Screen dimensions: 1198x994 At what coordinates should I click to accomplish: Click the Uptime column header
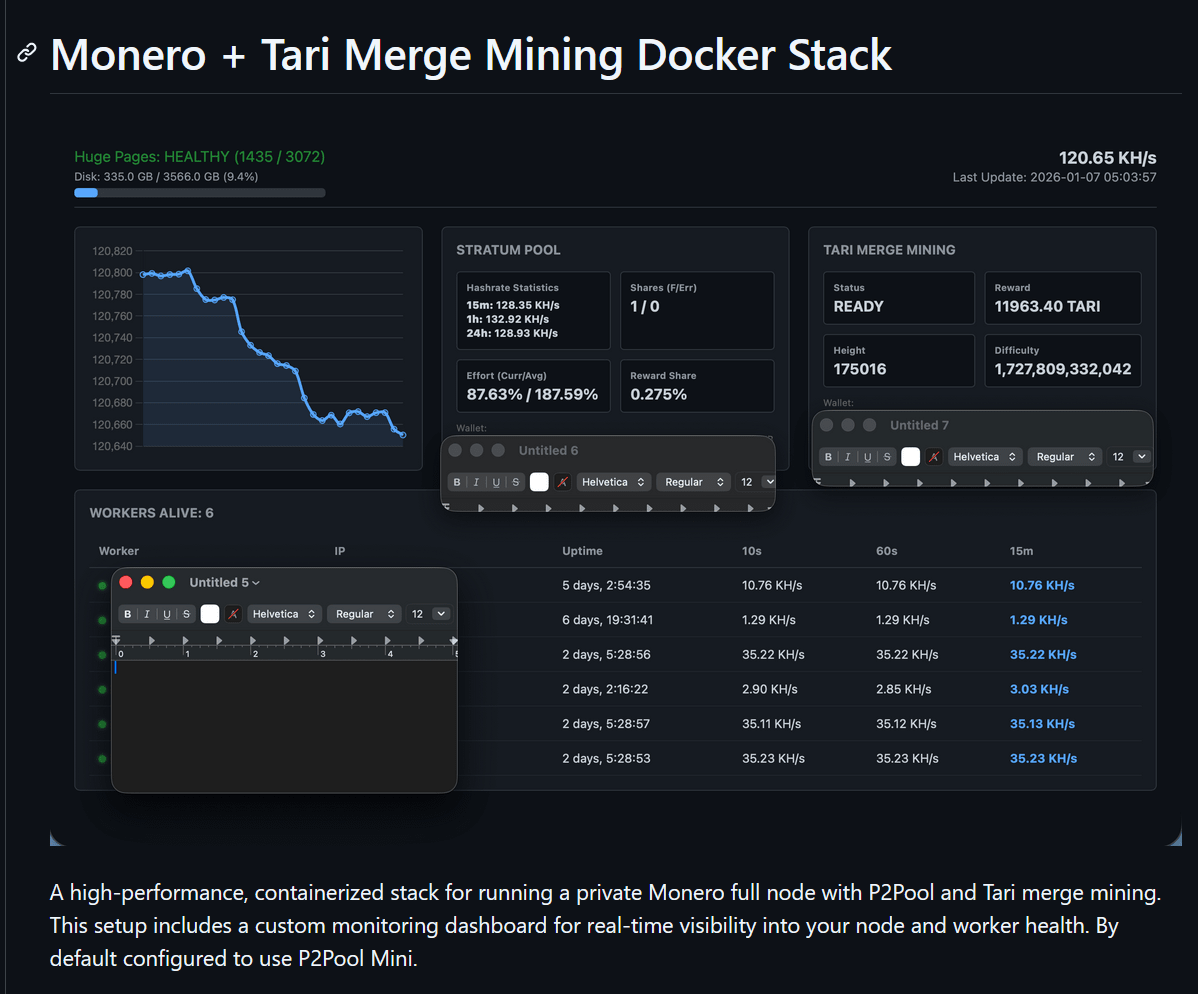(582, 551)
